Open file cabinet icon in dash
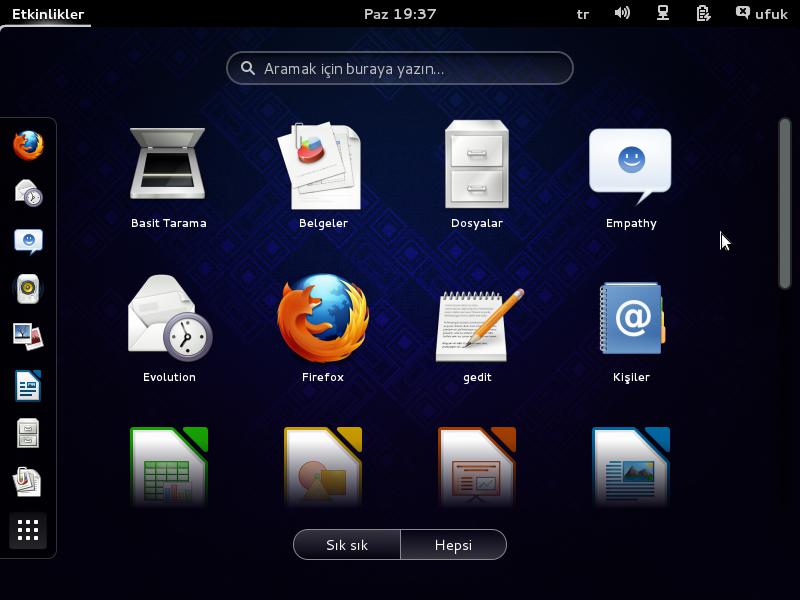Viewport: 800px width, 600px height. point(28,434)
